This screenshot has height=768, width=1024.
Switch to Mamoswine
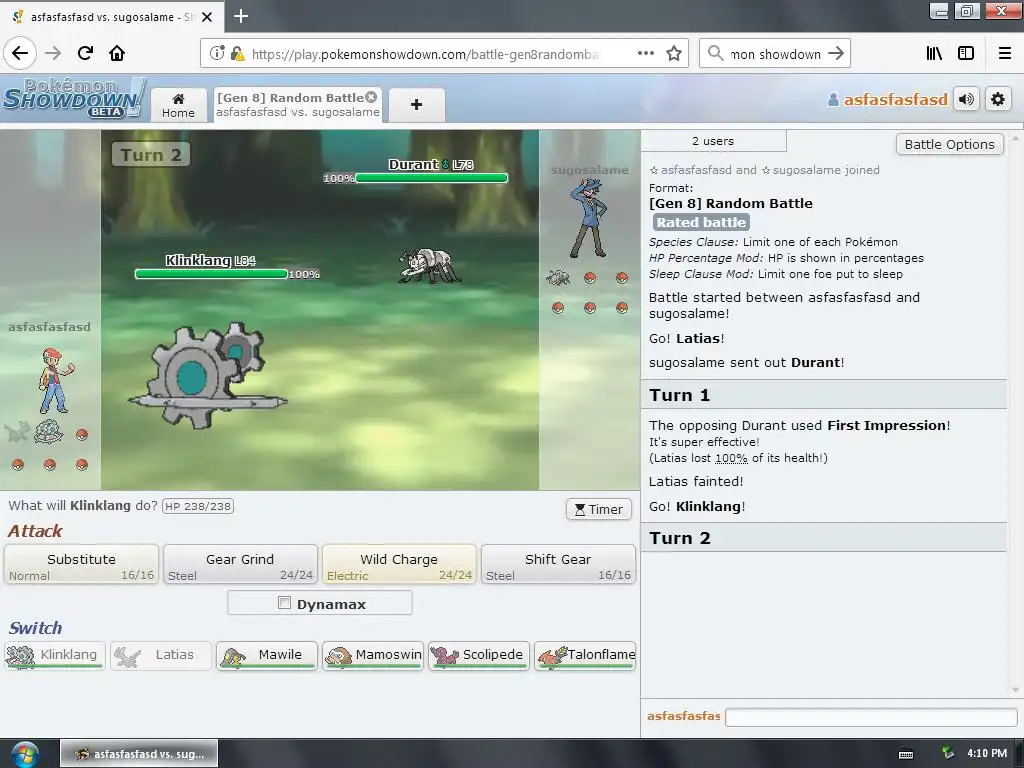point(373,656)
